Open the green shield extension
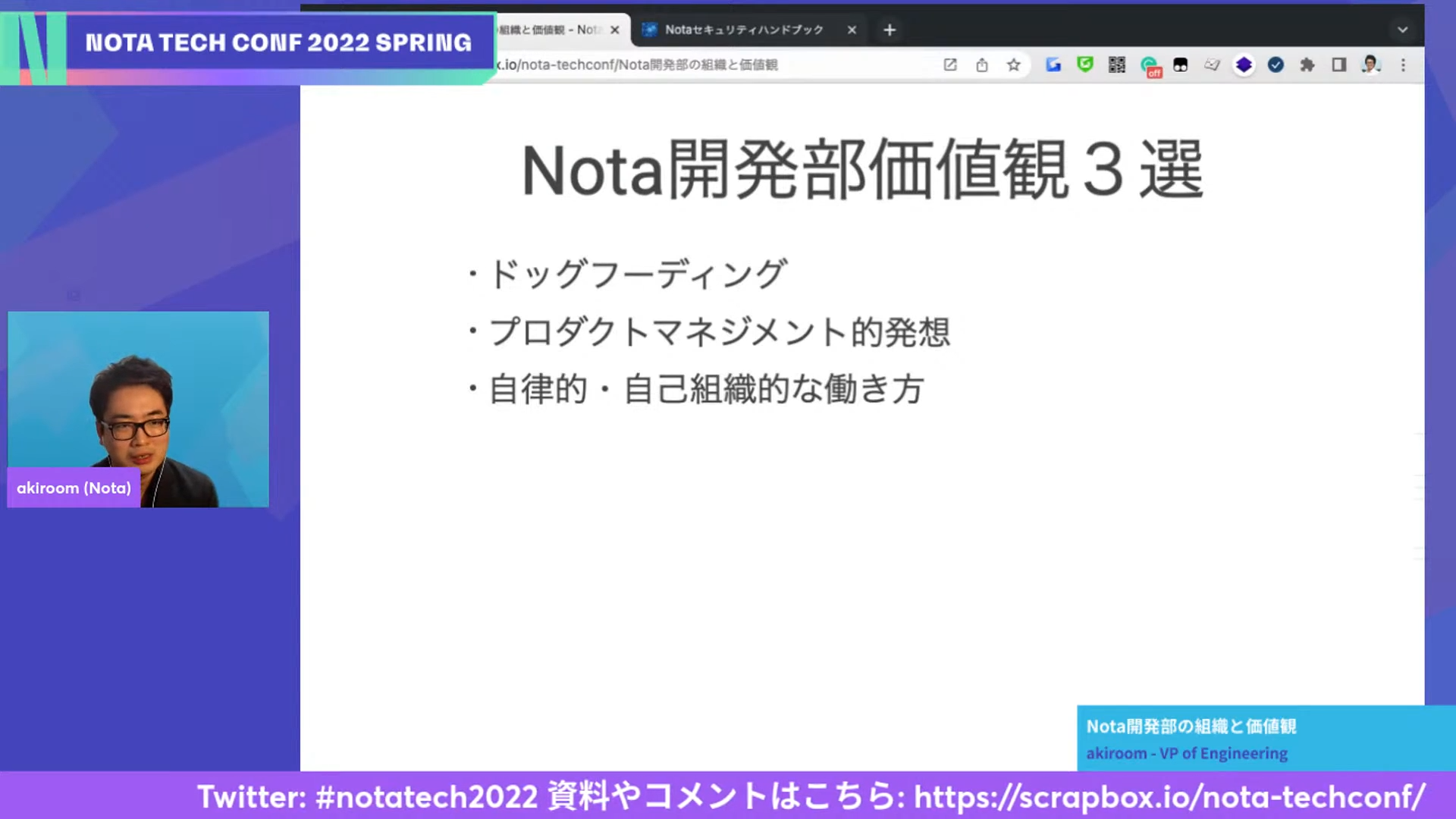 pyautogui.click(x=1085, y=64)
